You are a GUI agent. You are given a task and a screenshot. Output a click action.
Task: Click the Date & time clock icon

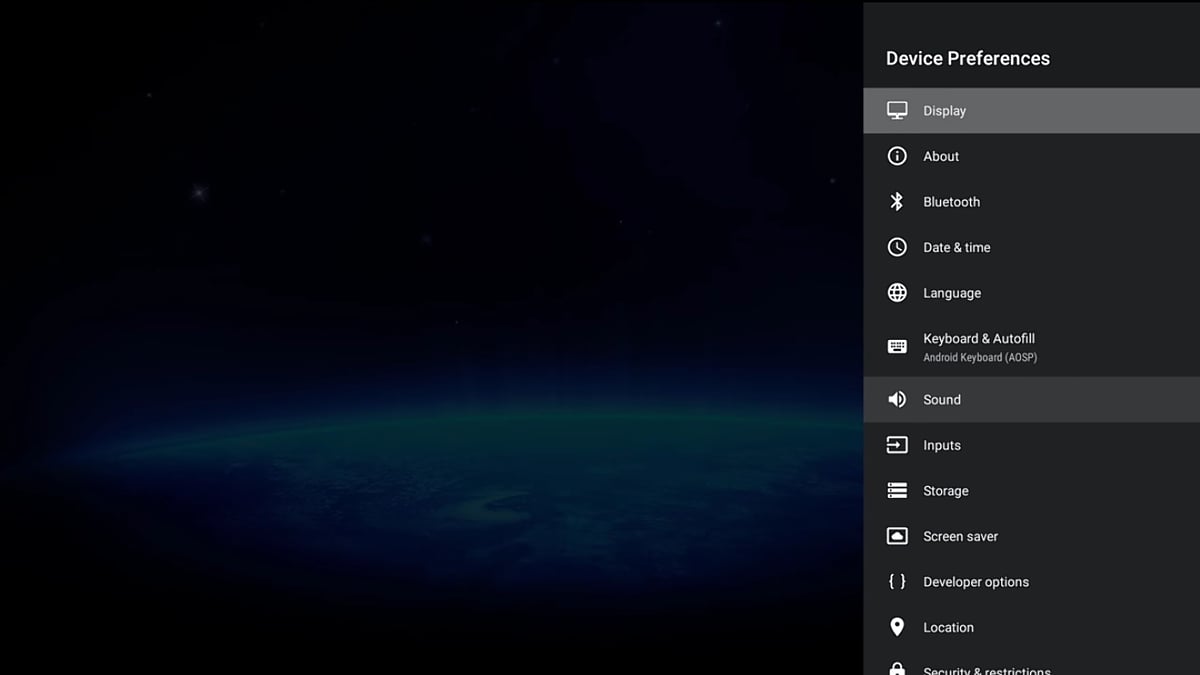[897, 247]
